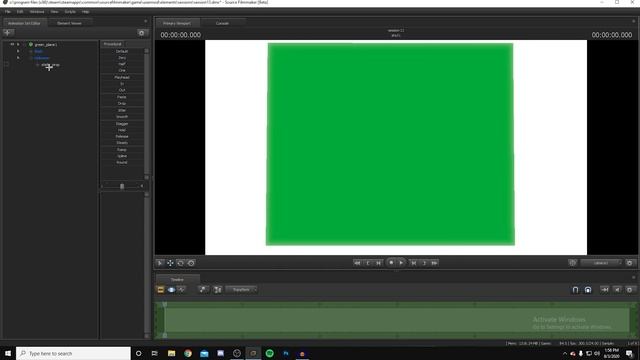Open the Transform dropdown in timeline
This screenshot has height=360, width=640.
click(241, 290)
